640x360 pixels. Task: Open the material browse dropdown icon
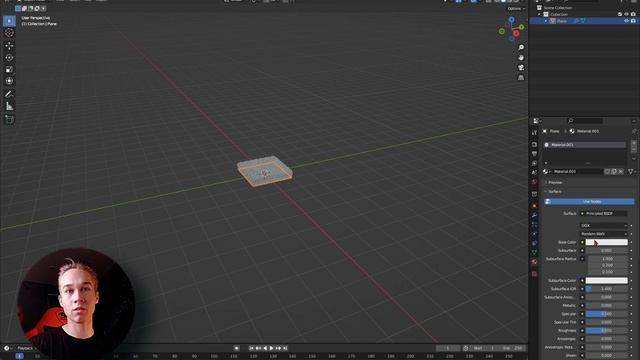[547, 172]
